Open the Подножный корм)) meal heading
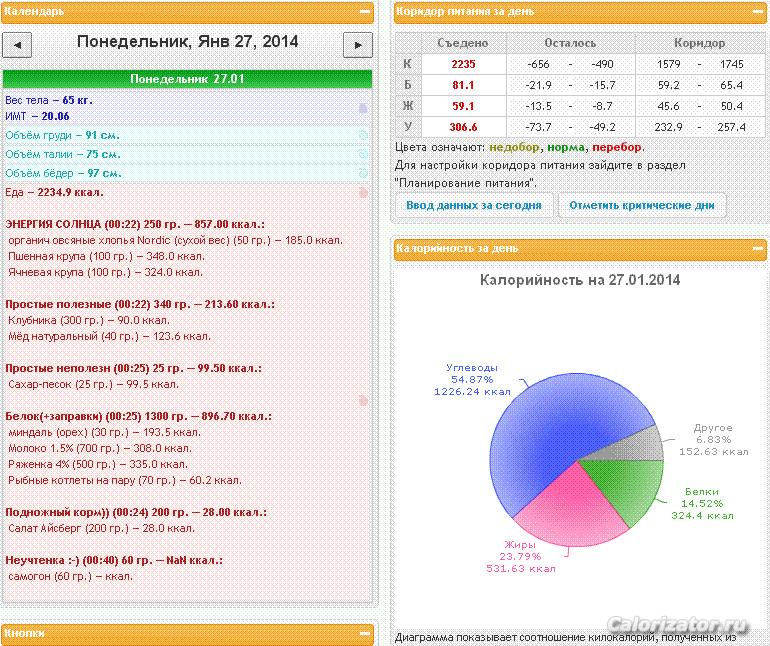Screen dimensions: 770x646 pyautogui.click(x=136, y=512)
